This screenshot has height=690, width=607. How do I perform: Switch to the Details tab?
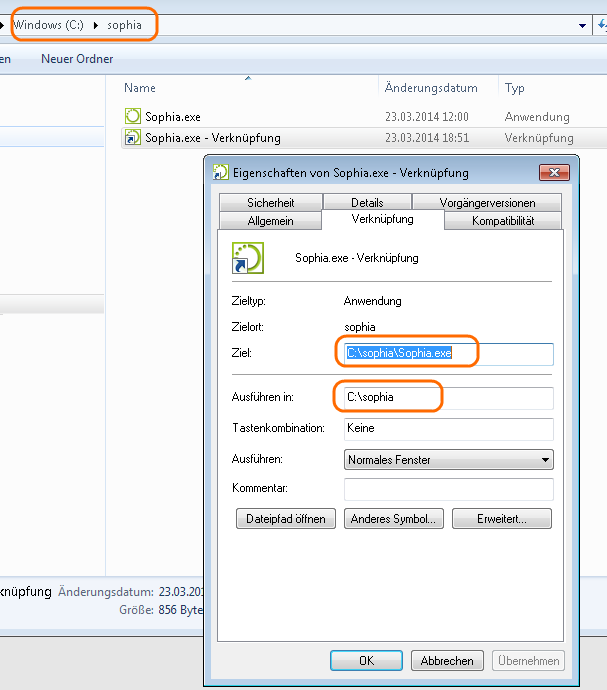pyautogui.click(x=367, y=203)
